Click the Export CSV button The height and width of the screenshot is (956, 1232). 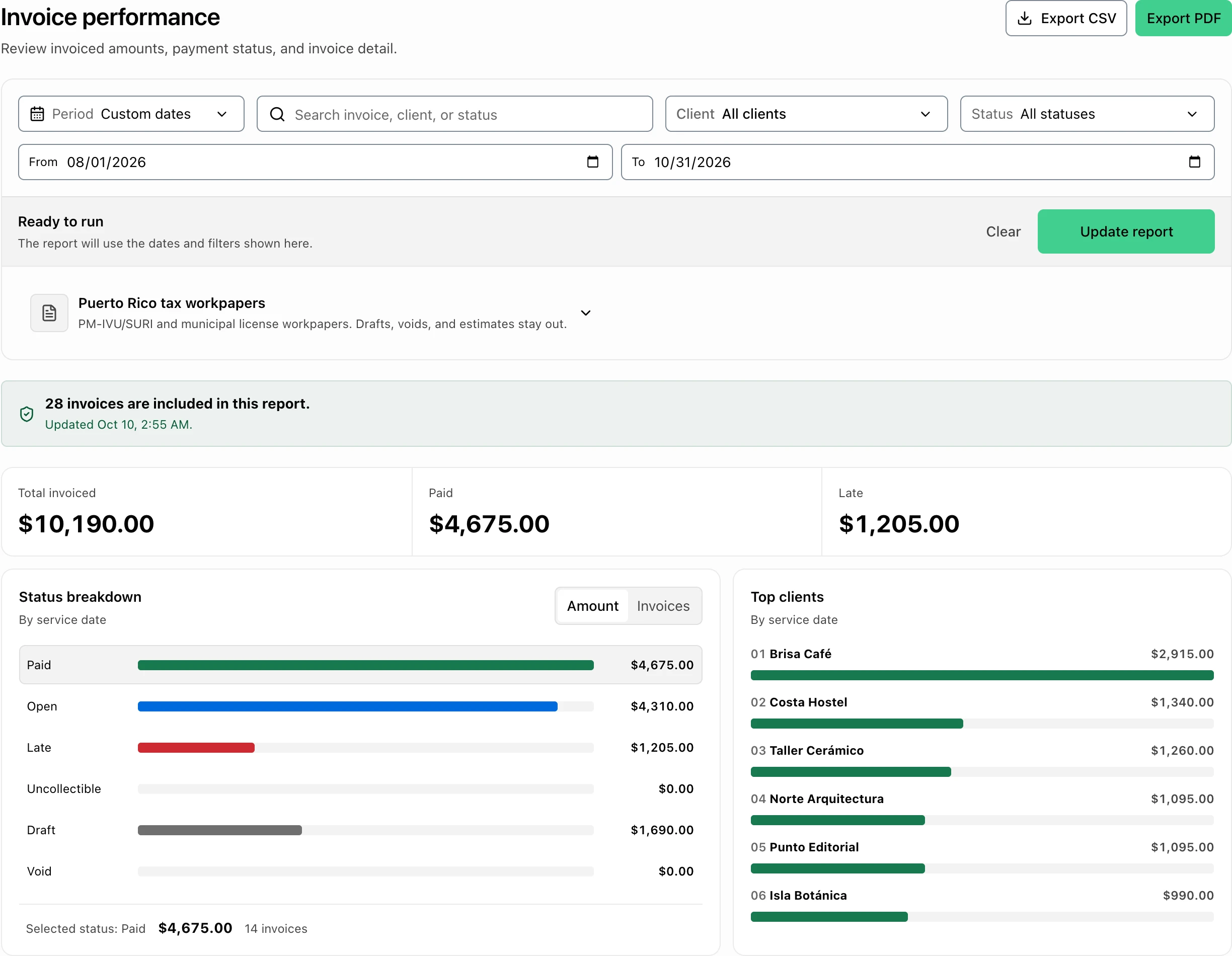click(x=1065, y=19)
